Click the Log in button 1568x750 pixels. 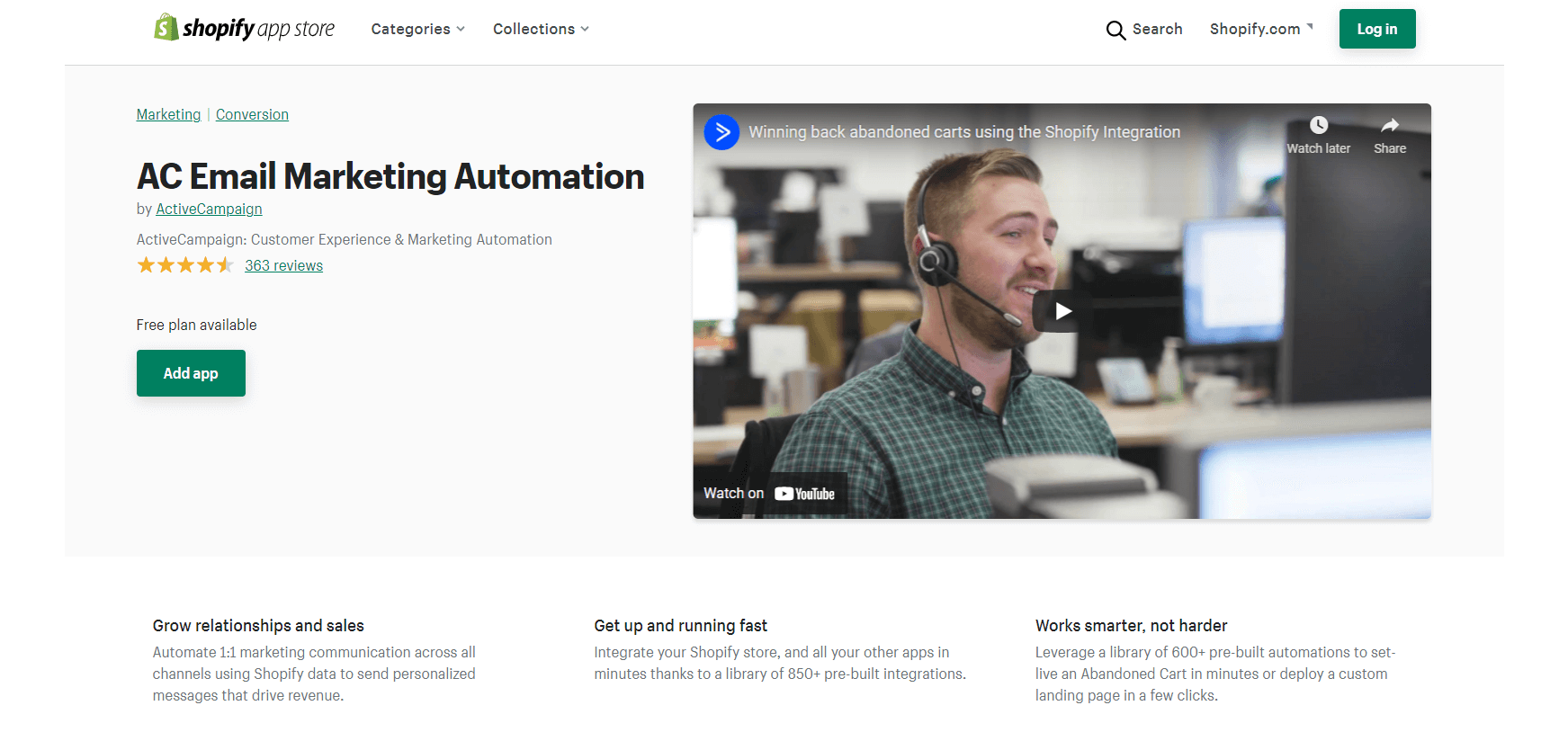pyautogui.click(x=1377, y=29)
